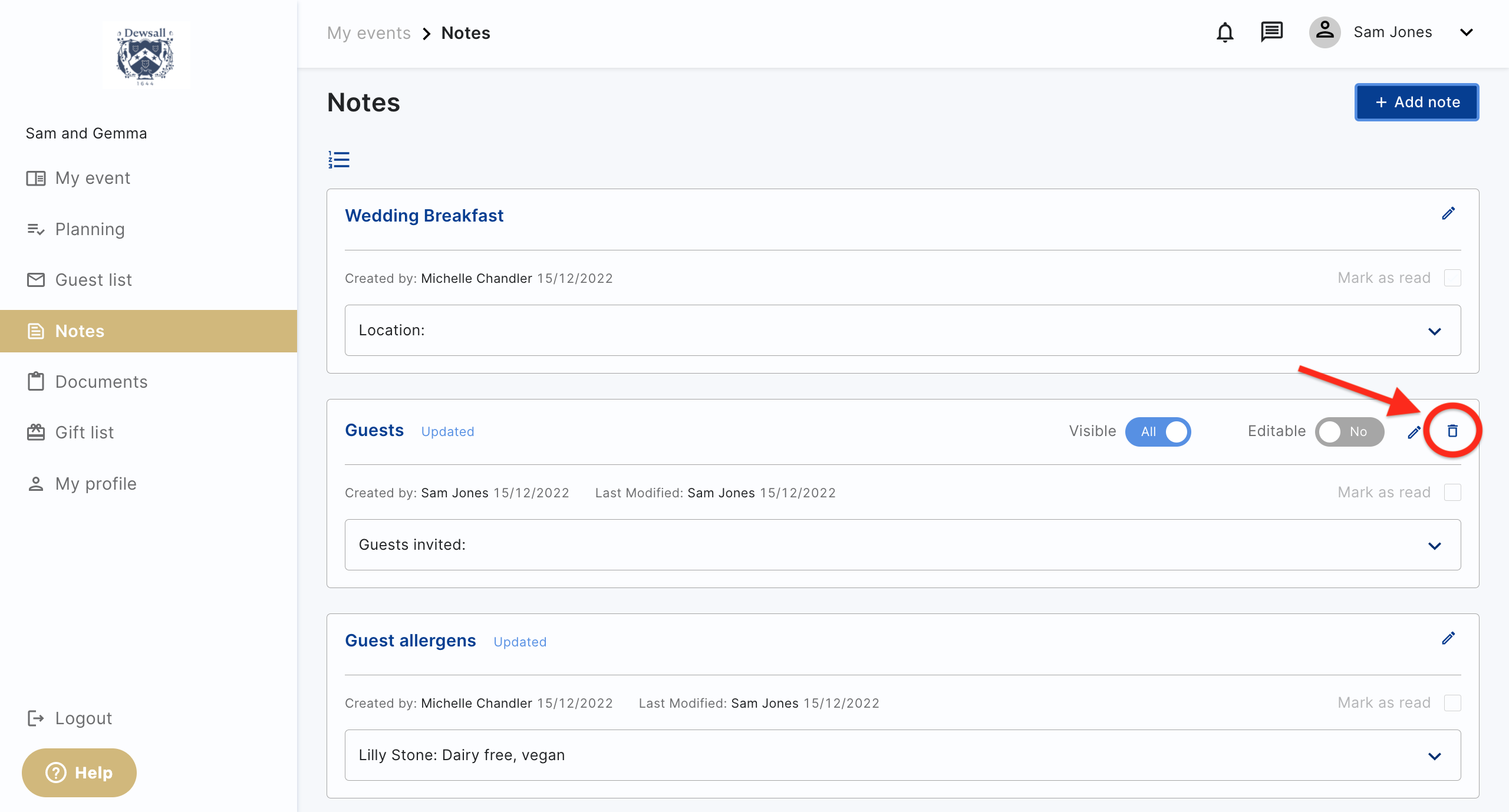Check Mark as read for Guests
Viewport: 1509px width, 812px height.
pos(1452,493)
